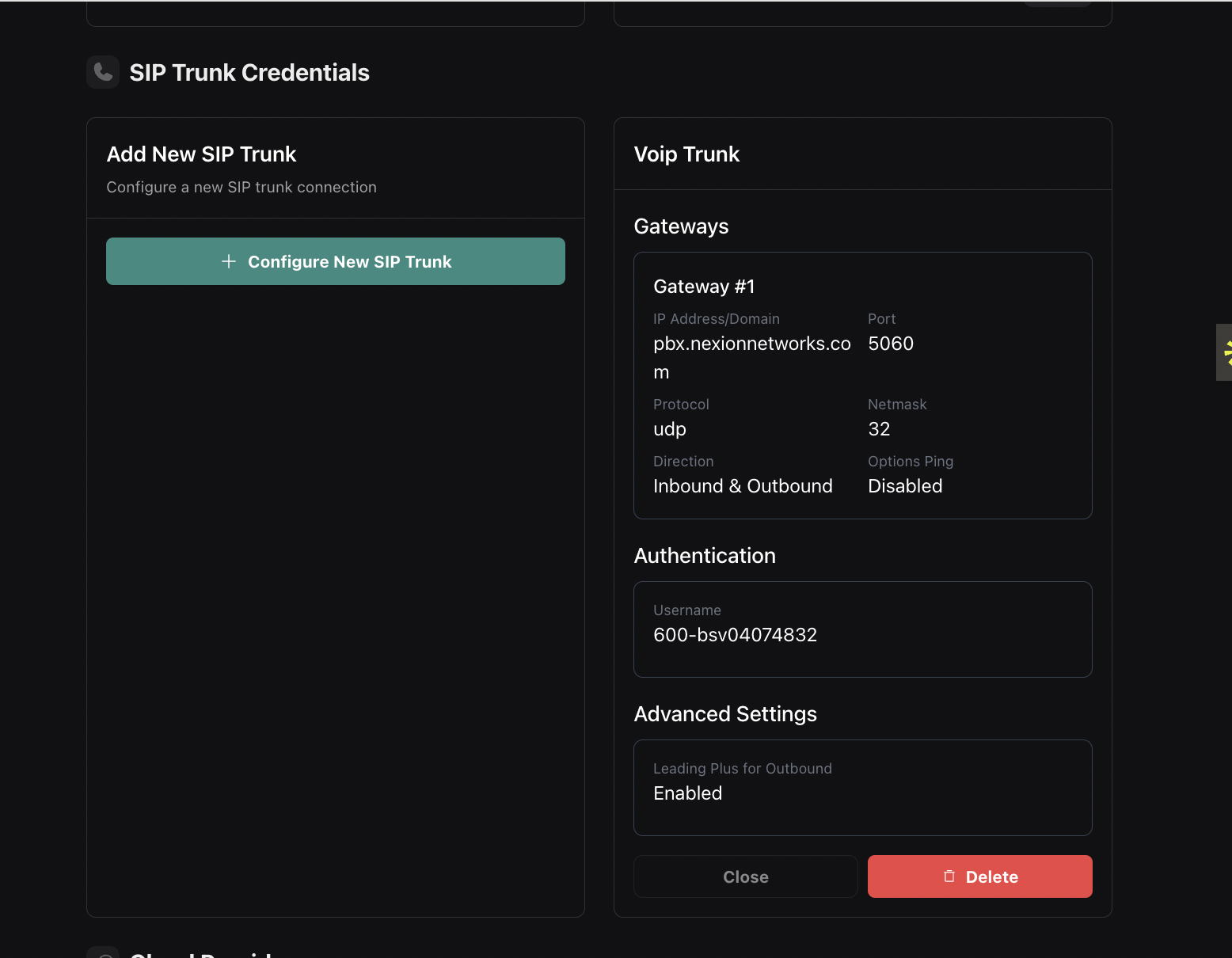Click the trash icon inside the Delete button

click(949, 876)
